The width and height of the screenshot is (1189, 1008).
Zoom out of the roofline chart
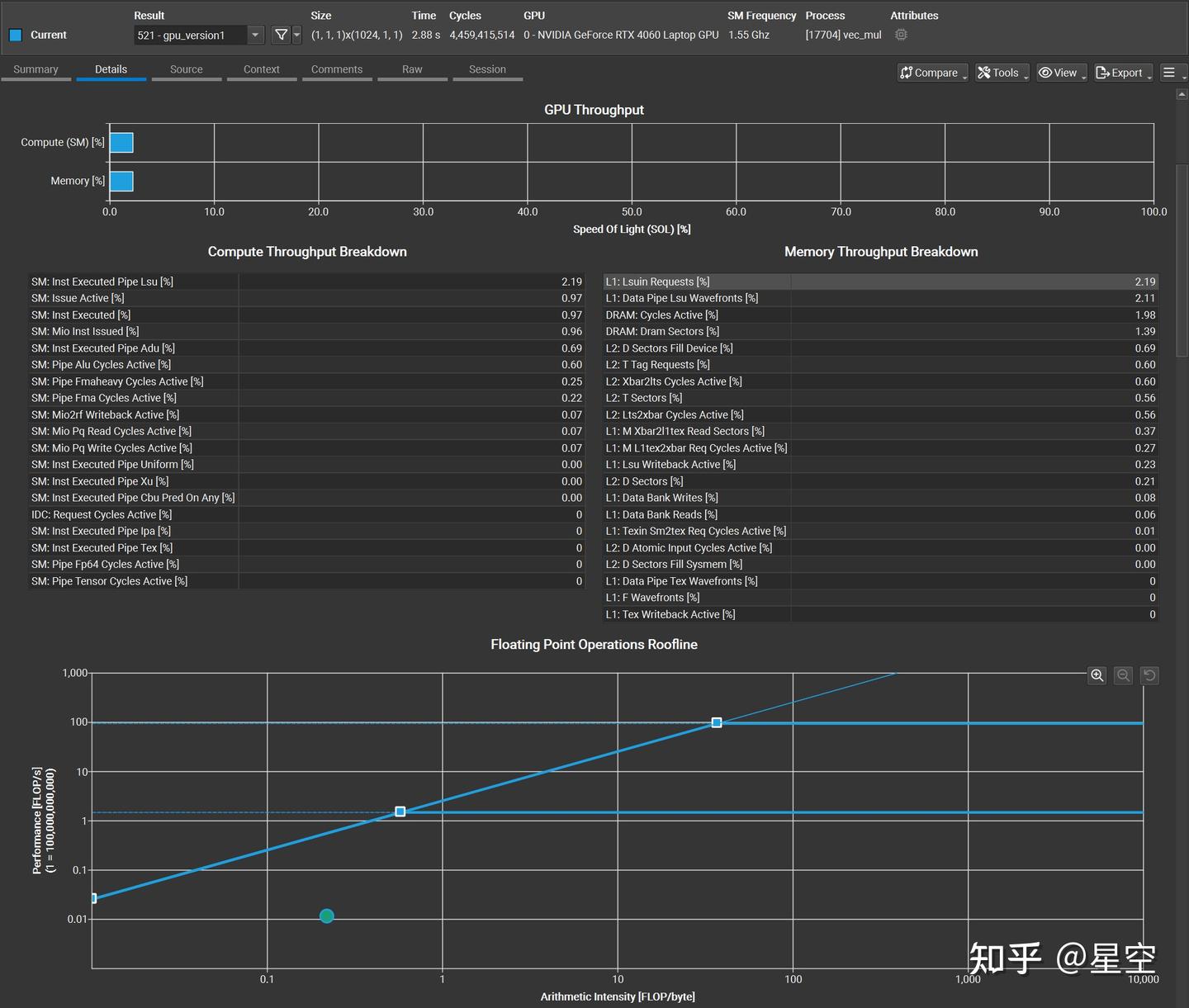pyautogui.click(x=1123, y=674)
